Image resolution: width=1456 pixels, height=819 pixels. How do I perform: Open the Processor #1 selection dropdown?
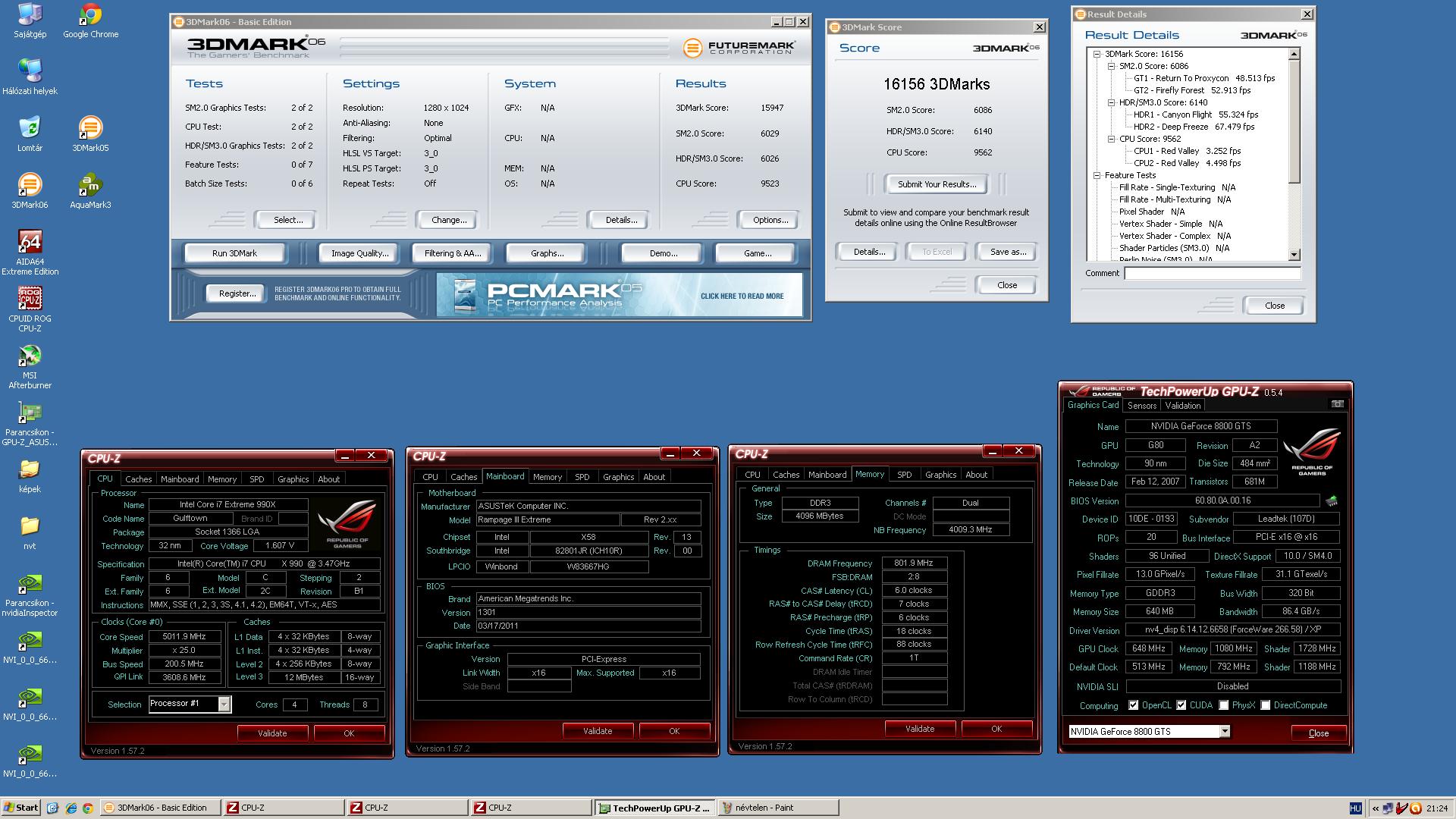point(224,704)
